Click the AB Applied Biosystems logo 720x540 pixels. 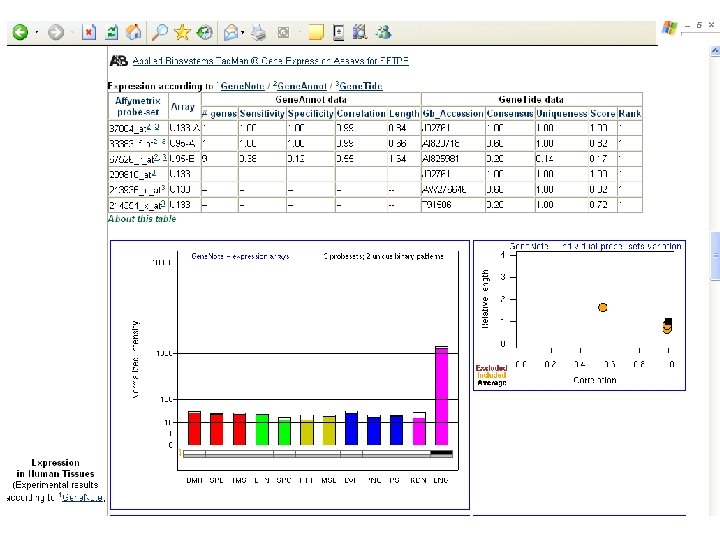click(x=118, y=61)
